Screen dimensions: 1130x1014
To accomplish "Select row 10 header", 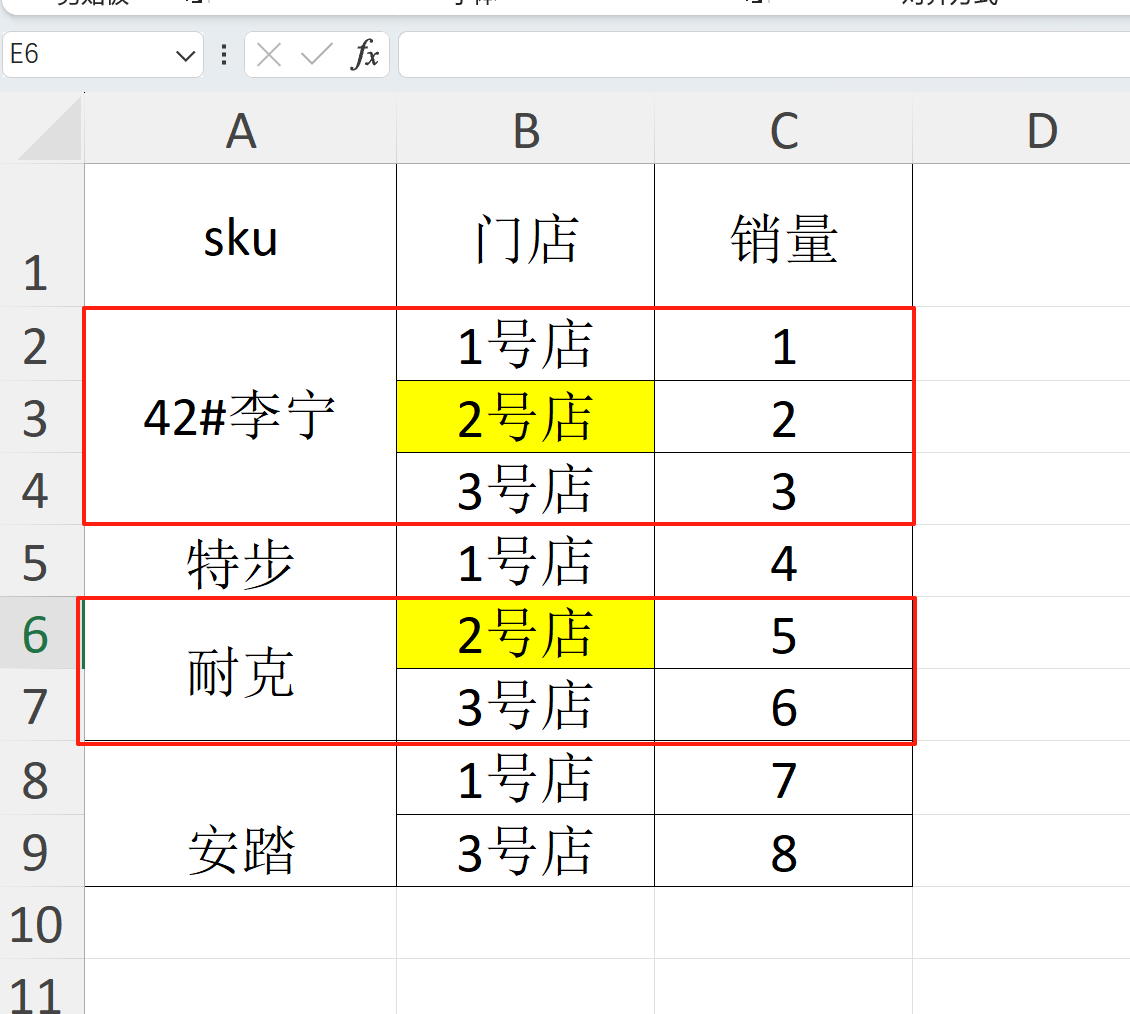I will (42, 923).
